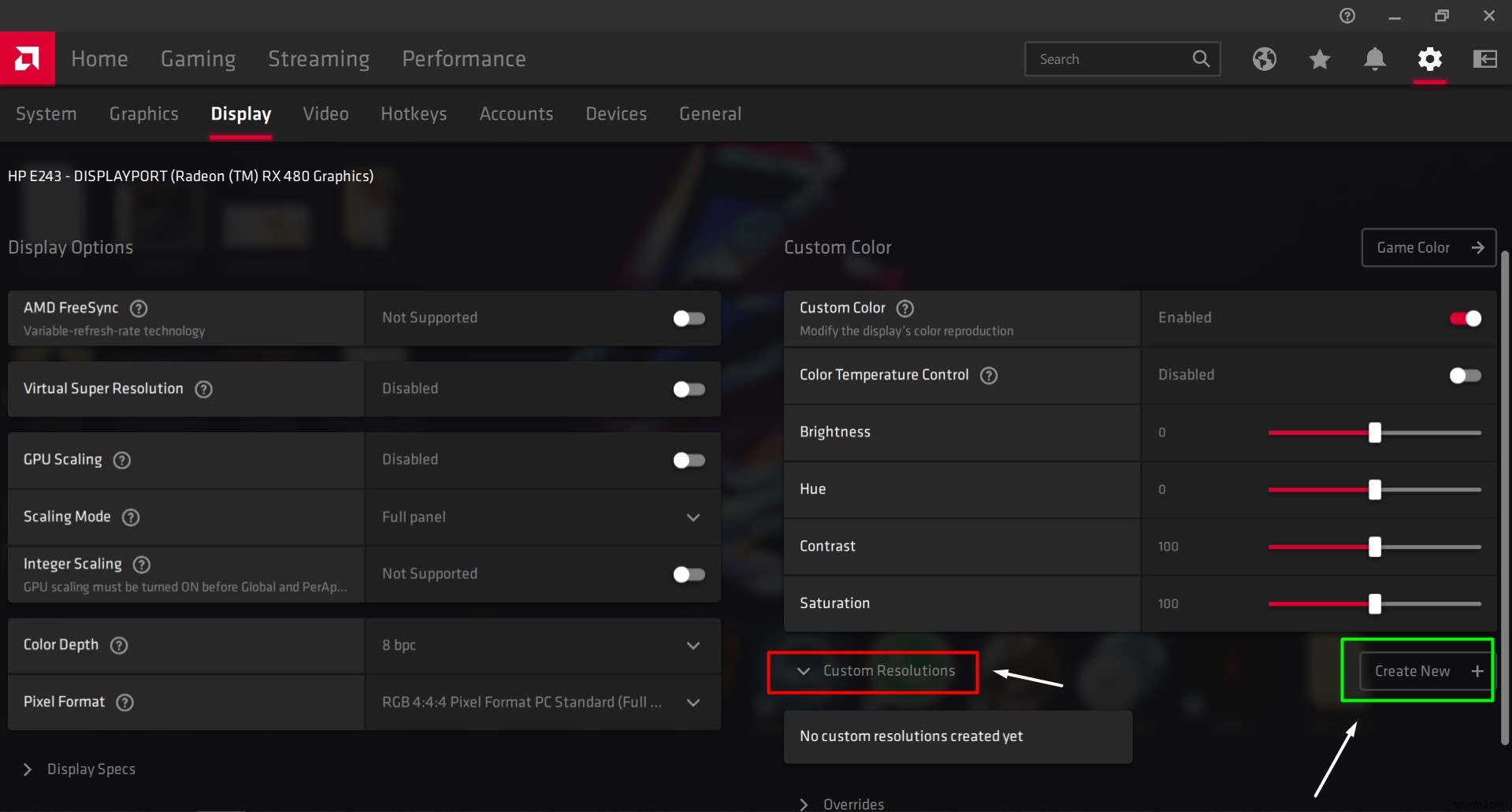The width and height of the screenshot is (1512, 812).
Task: Open notifications with the bell icon
Action: 1374,58
